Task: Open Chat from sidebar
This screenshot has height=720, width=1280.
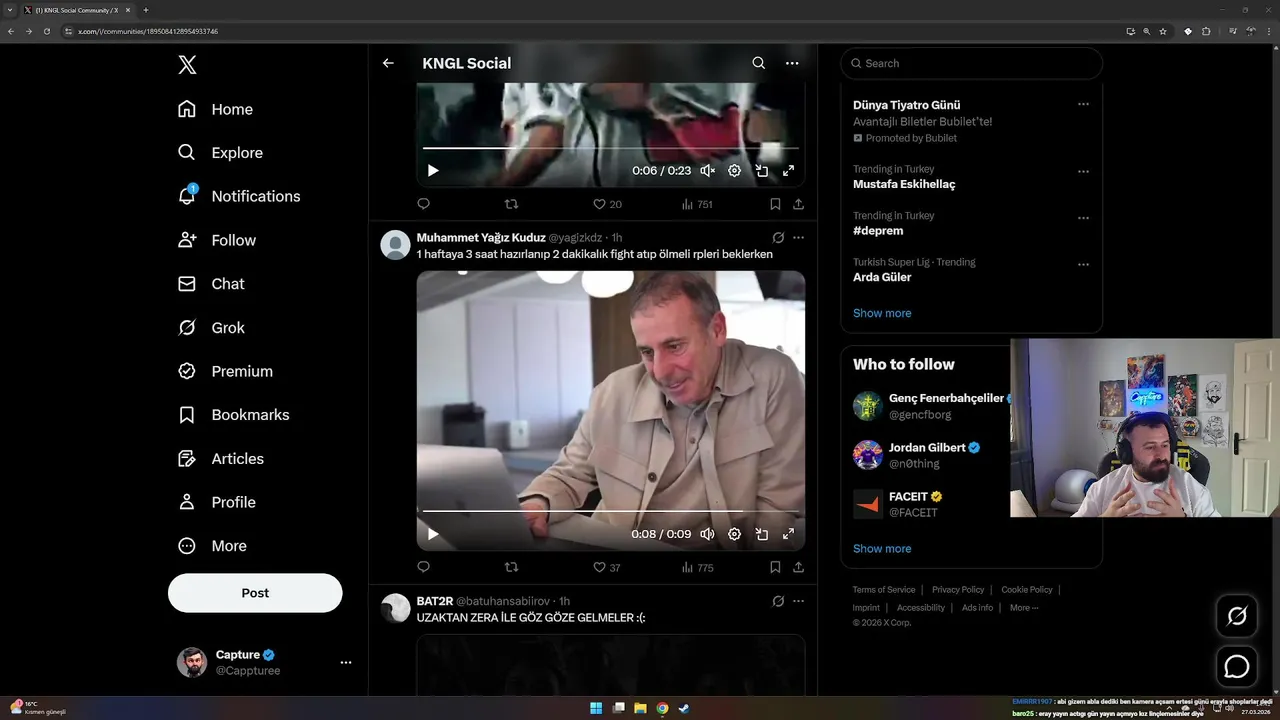Action: (x=211, y=284)
